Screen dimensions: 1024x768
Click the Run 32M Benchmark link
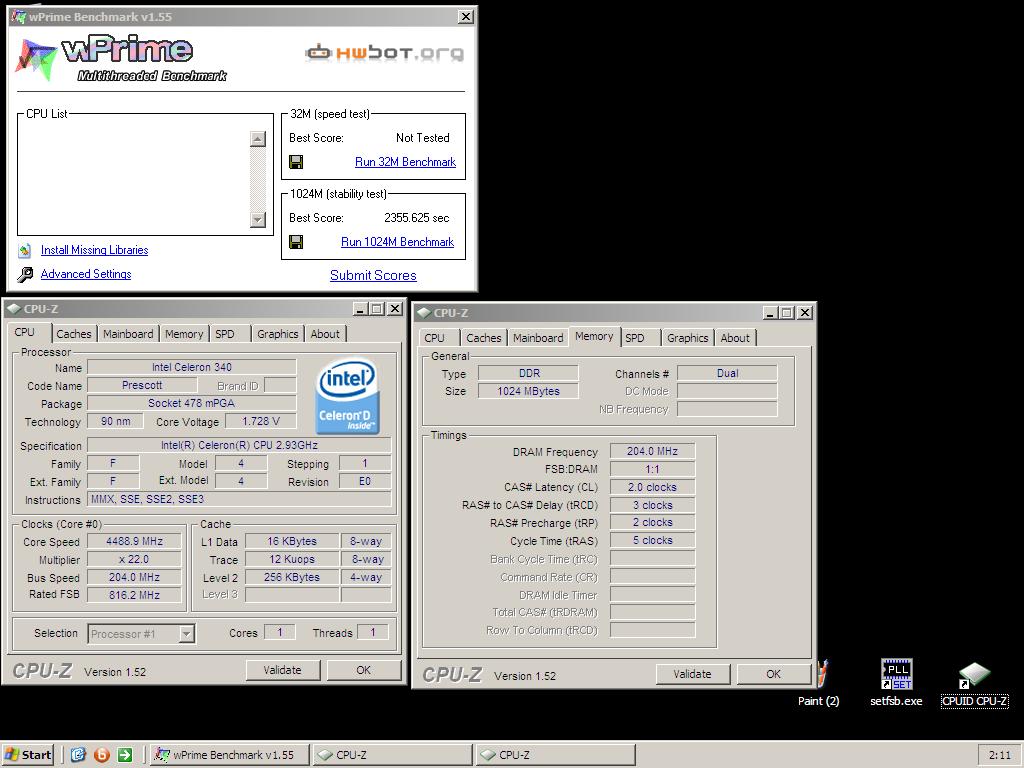405,162
